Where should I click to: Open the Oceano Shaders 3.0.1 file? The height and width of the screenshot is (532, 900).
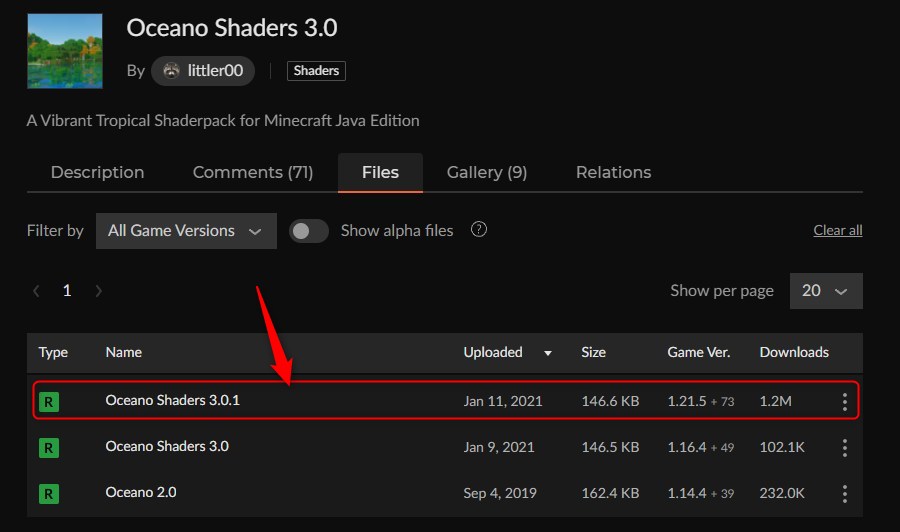172,400
